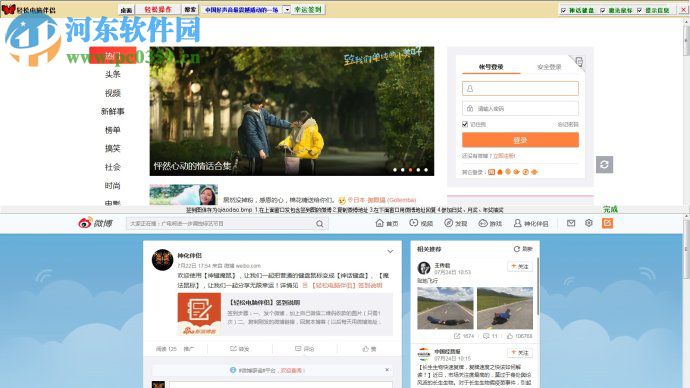
Task: Click the Weibo logo in the lower pane
Action: (x=95, y=223)
